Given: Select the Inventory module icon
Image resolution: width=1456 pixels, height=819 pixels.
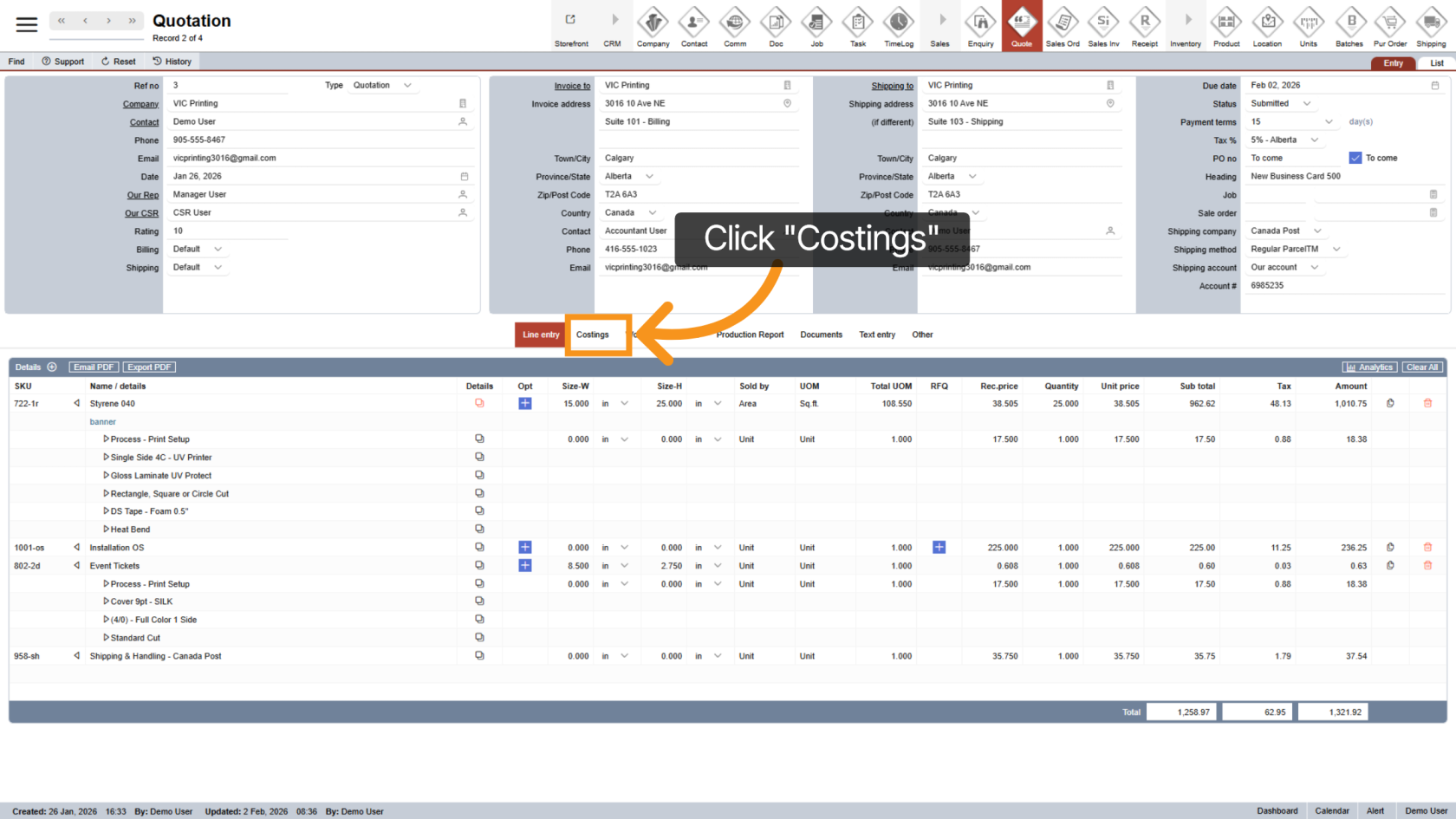Looking at the screenshot, I should click(1186, 26).
